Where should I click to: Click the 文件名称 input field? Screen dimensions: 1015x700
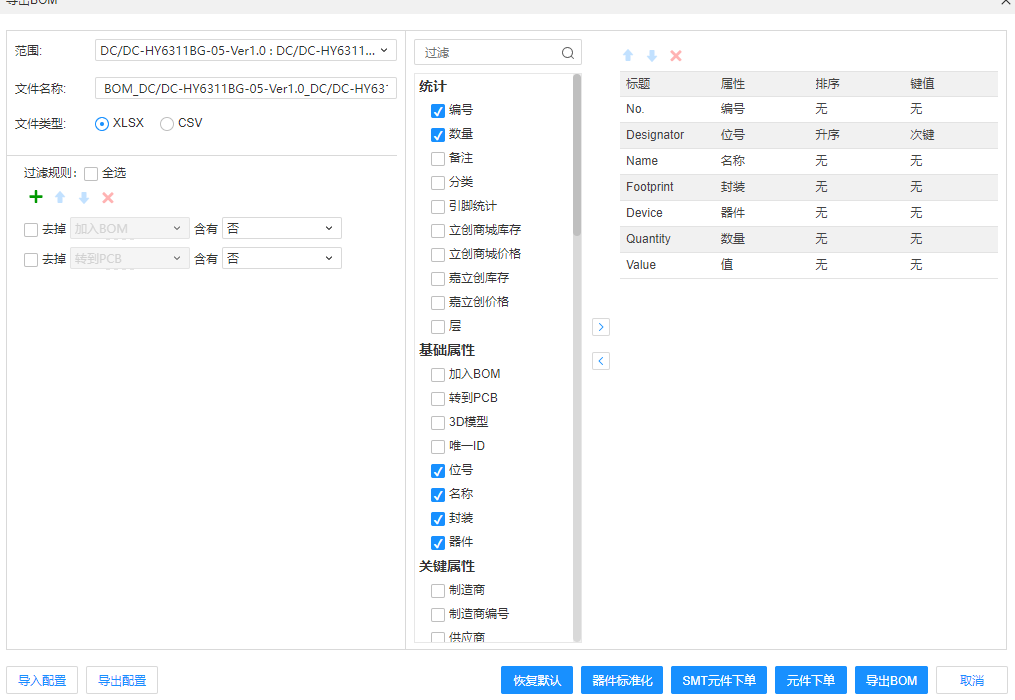click(246, 89)
